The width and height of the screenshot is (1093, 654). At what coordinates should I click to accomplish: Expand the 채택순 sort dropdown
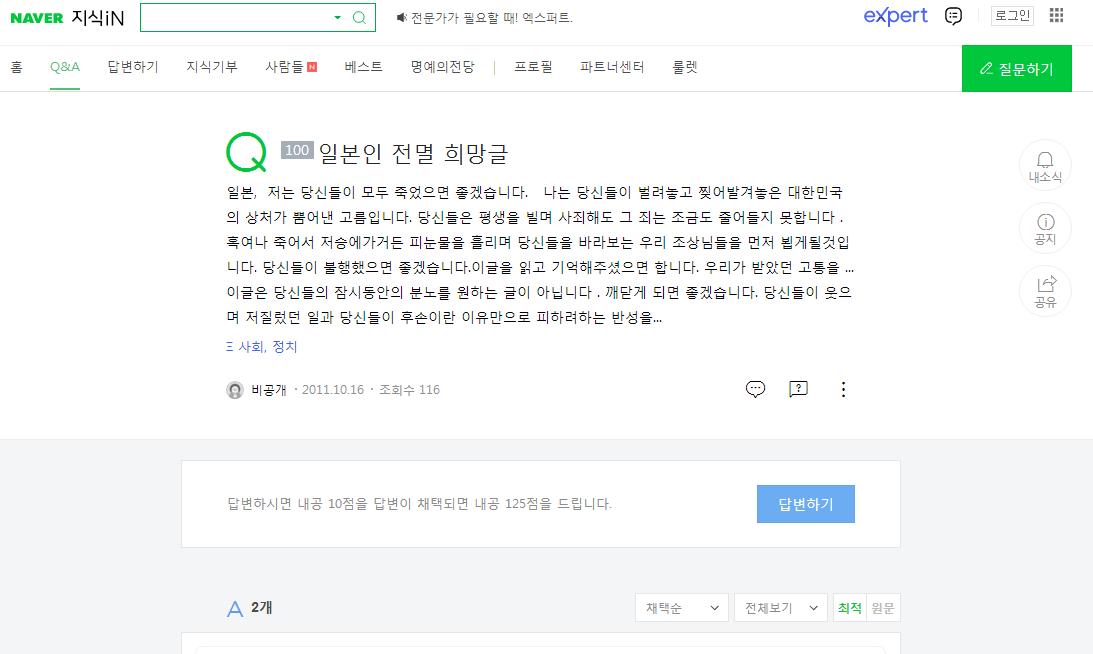pos(682,608)
